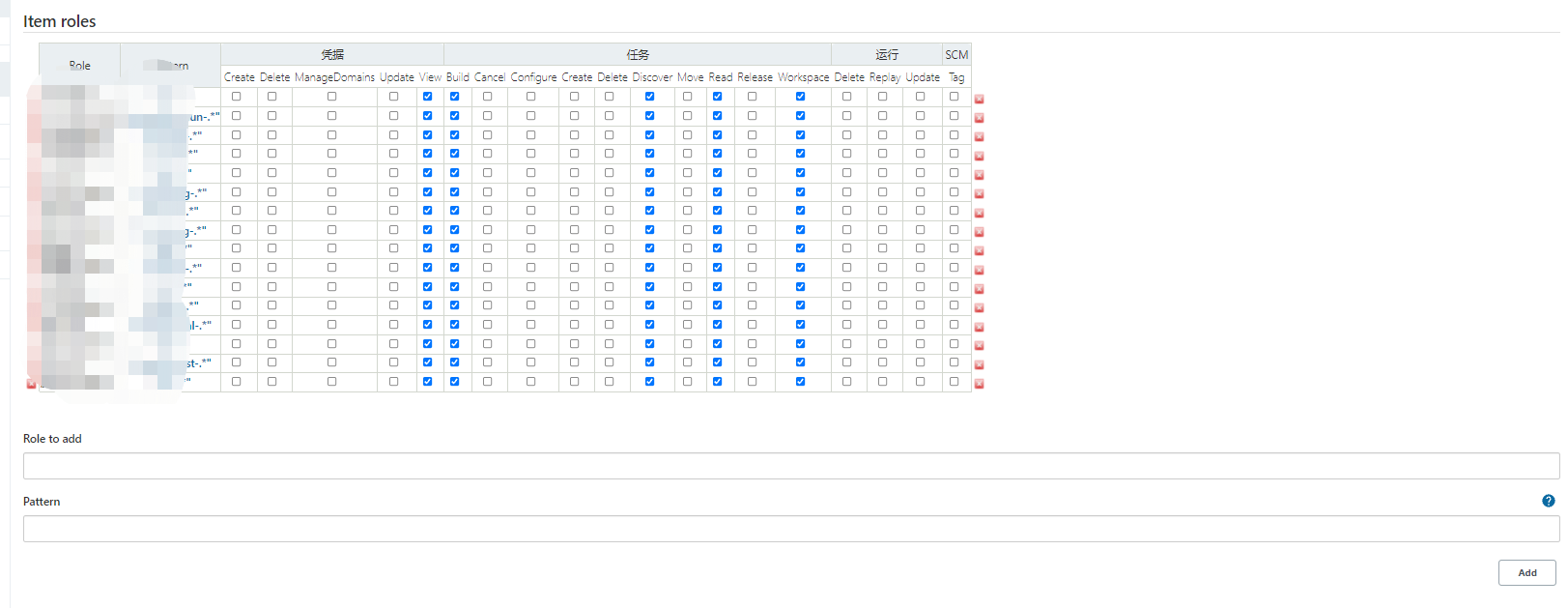Image resolution: width=1568 pixels, height=608 pixels.
Task: Check run Replay in the bottom row
Action: pos(882,382)
